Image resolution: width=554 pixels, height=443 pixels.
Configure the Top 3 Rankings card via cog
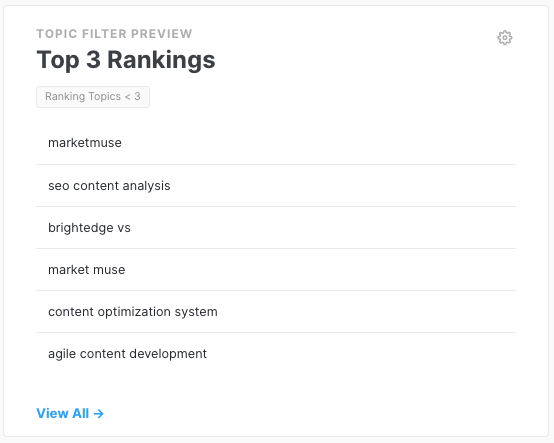[505, 37]
